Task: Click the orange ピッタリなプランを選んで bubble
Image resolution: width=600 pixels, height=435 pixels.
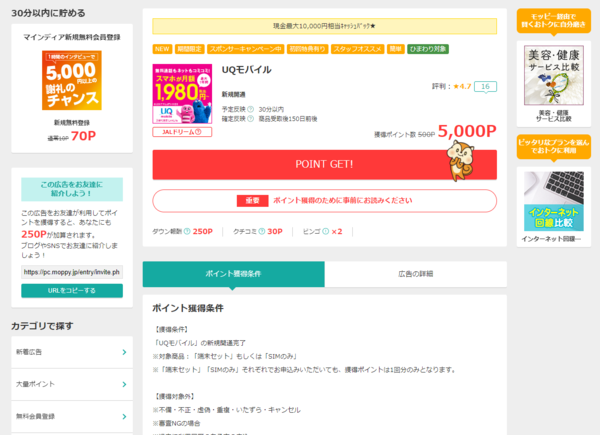Action: pos(554,147)
